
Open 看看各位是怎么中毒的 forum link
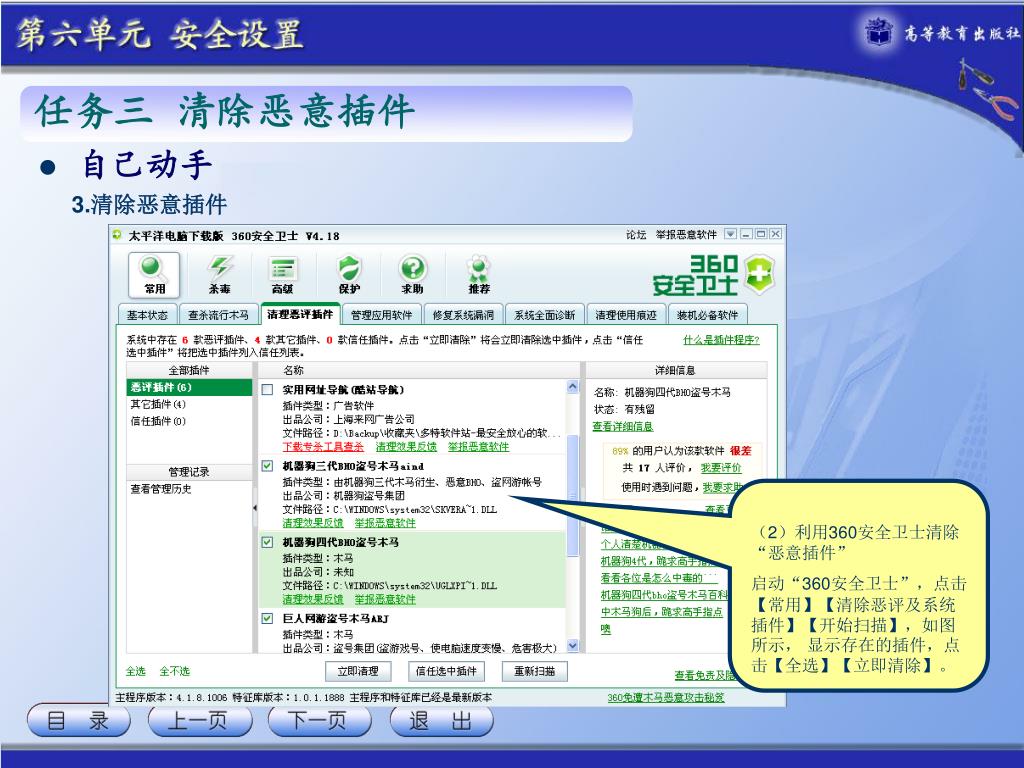[659, 577]
